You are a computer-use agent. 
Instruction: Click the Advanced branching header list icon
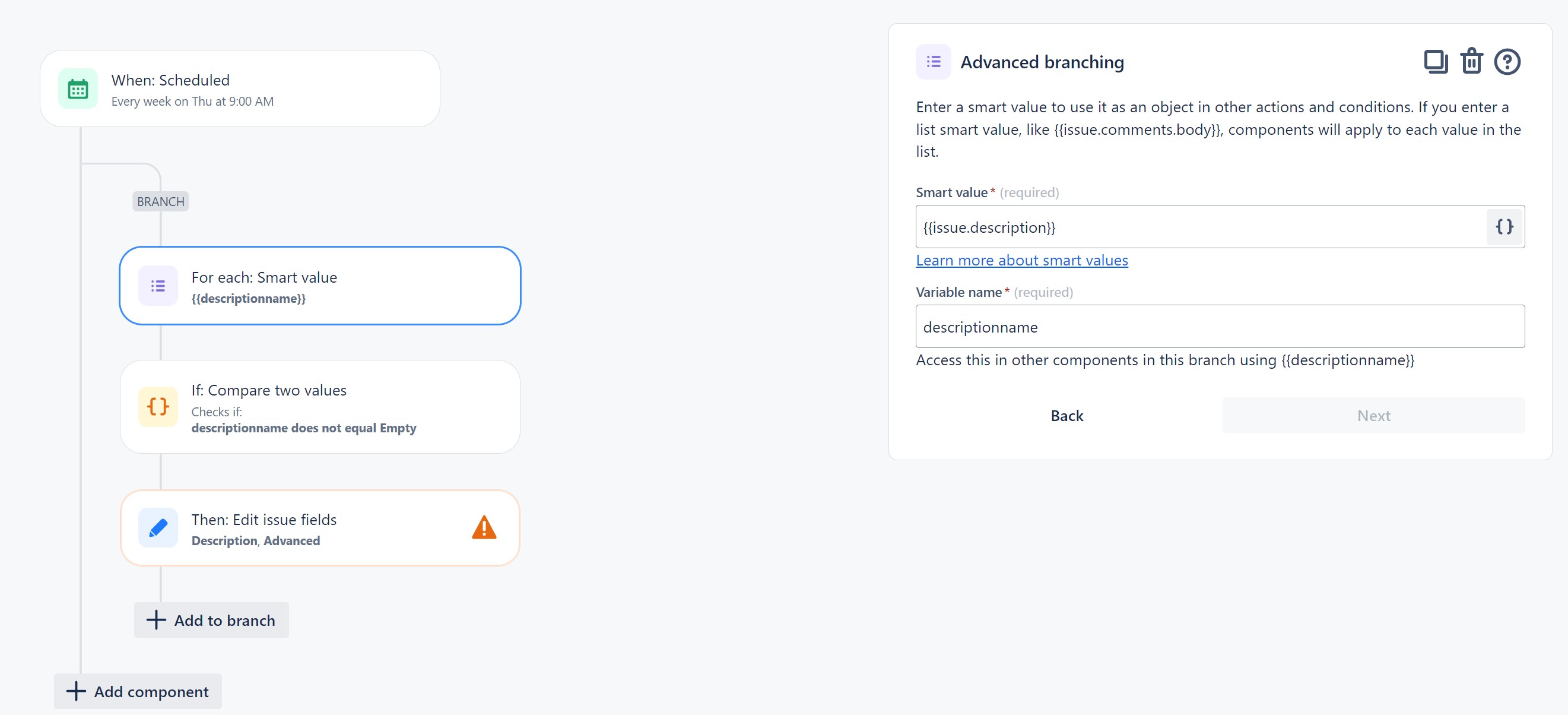[x=934, y=62]
